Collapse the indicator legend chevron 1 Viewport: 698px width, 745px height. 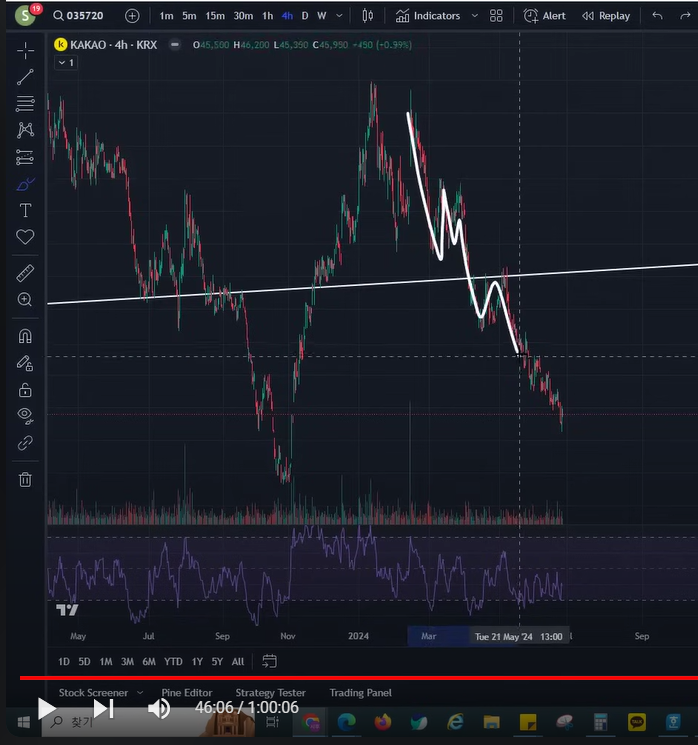point(66,63)
